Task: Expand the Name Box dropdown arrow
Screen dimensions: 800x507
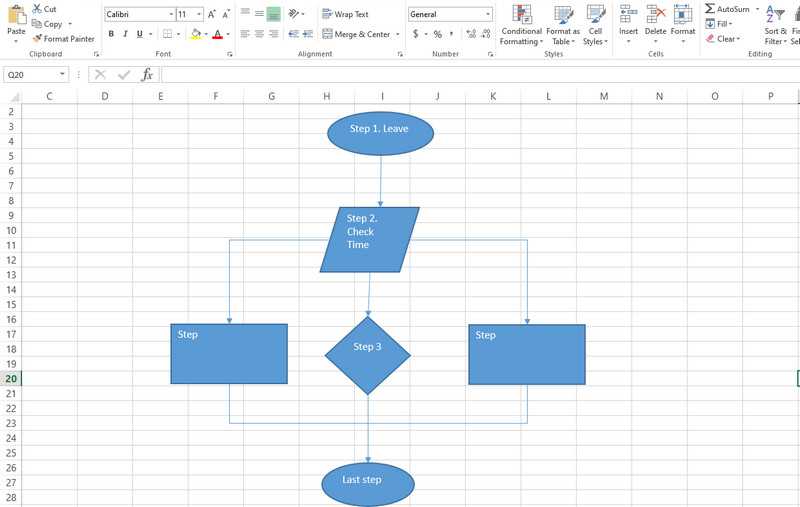Action: pyautogui.click(x=62, y=74)
